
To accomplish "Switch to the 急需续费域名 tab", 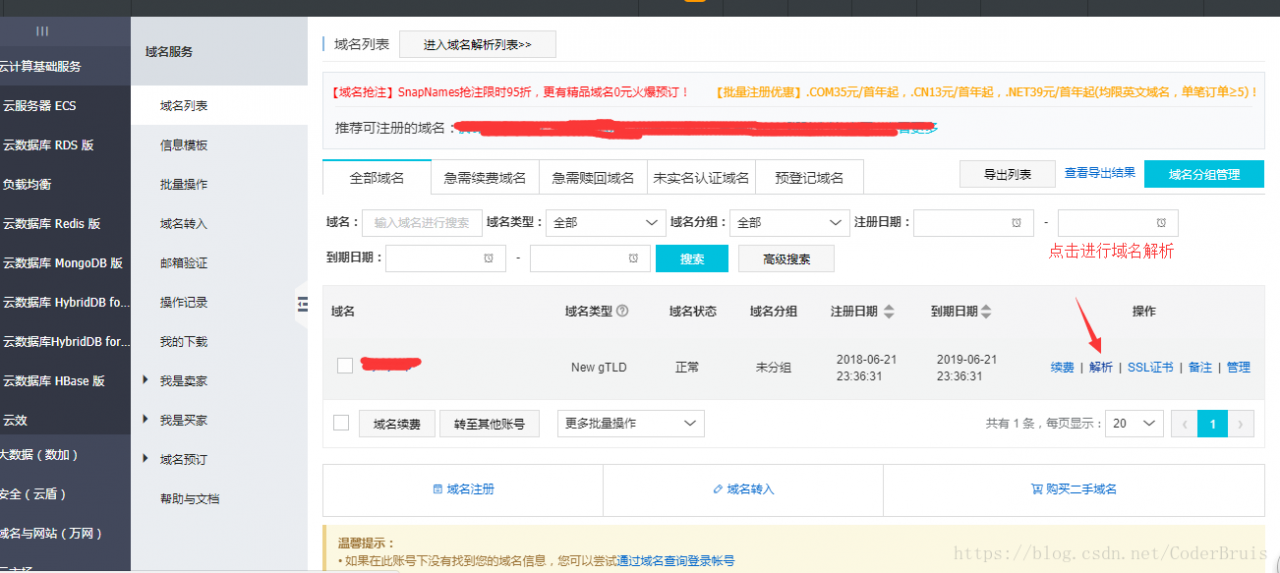I will pyautogui.click(x=485, y=178).
